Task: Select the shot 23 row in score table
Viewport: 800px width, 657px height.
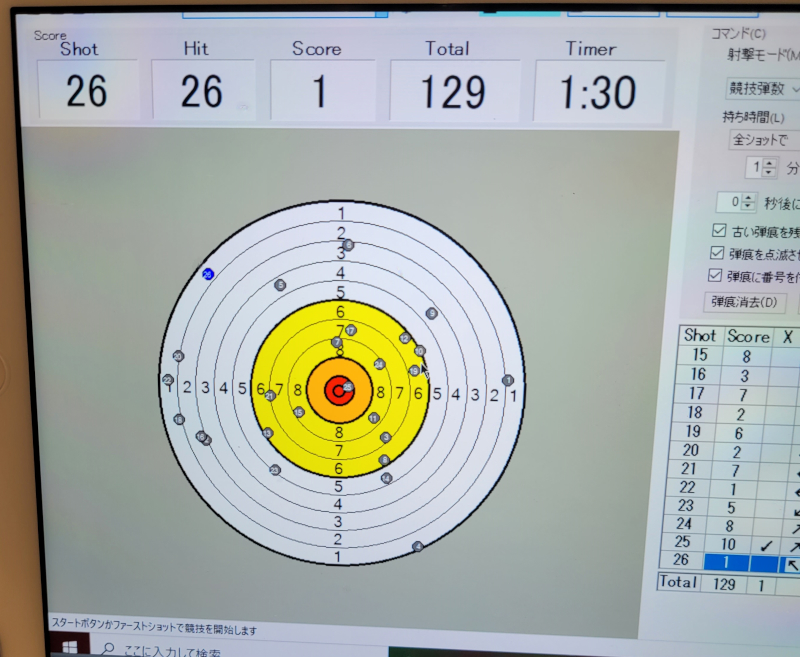Action: tap(733, 506)
